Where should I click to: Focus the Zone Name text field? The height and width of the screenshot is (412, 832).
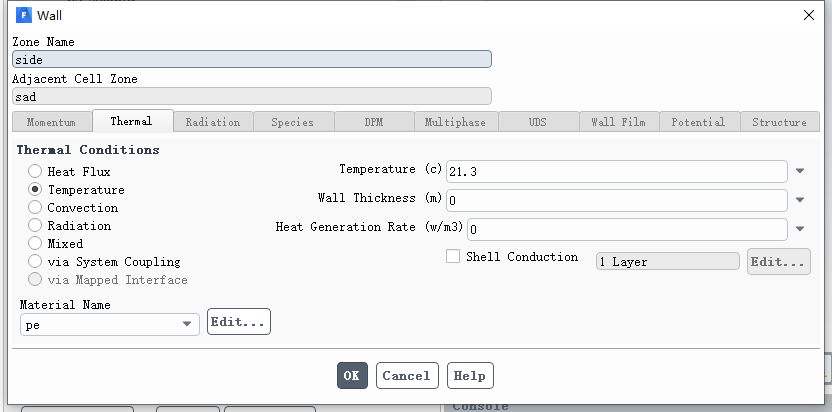click(x=252, y=59)
